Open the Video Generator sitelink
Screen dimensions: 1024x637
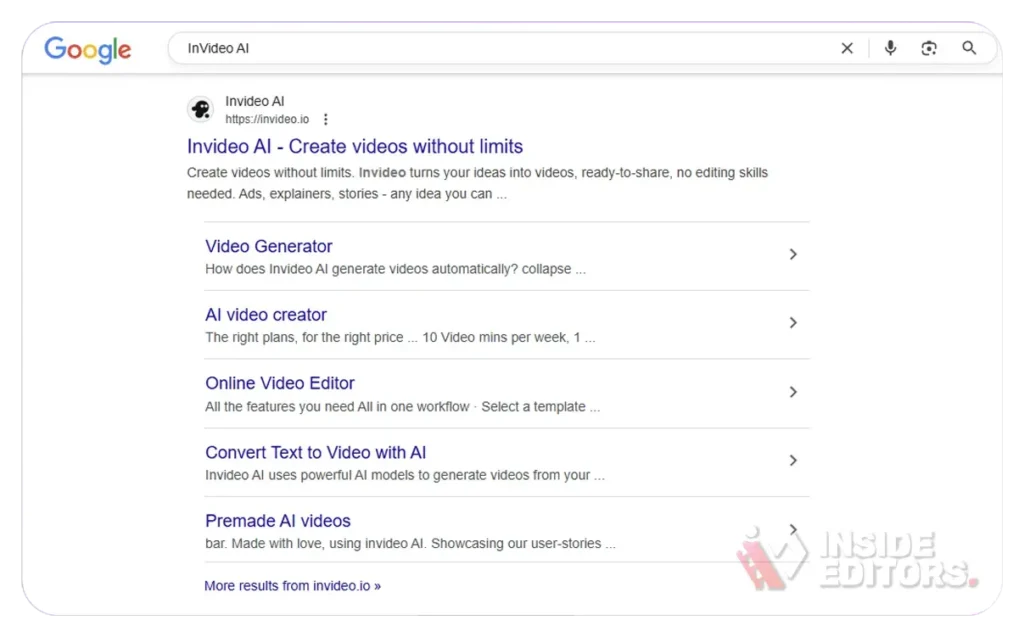click(268, 246)
